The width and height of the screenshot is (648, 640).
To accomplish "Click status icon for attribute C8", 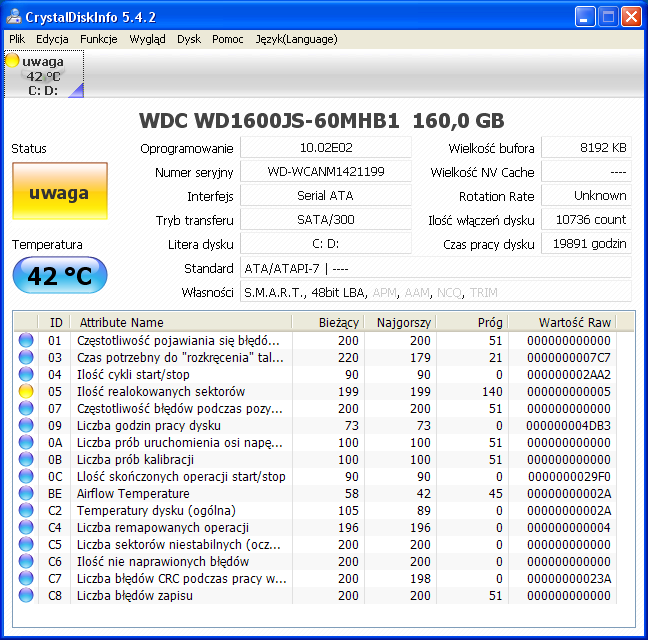I will click(x=26, y=595).
